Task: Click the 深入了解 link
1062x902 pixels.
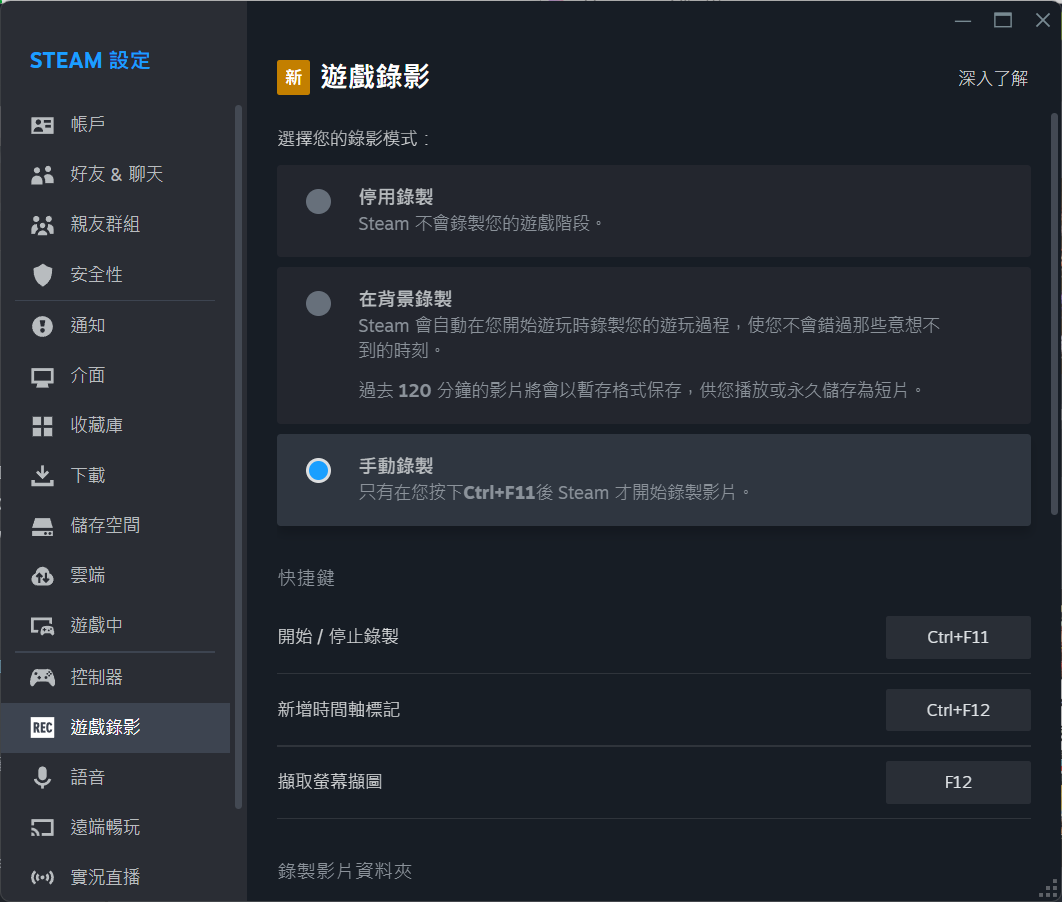Action: point(993,79)
